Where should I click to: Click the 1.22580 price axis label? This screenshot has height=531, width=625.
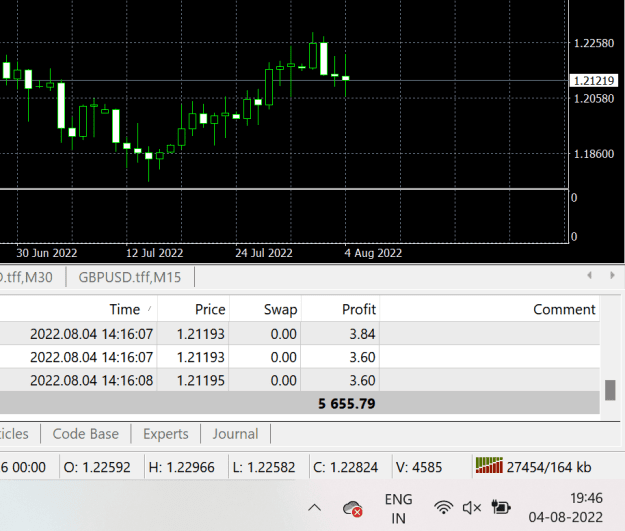[x=594, y=43]
